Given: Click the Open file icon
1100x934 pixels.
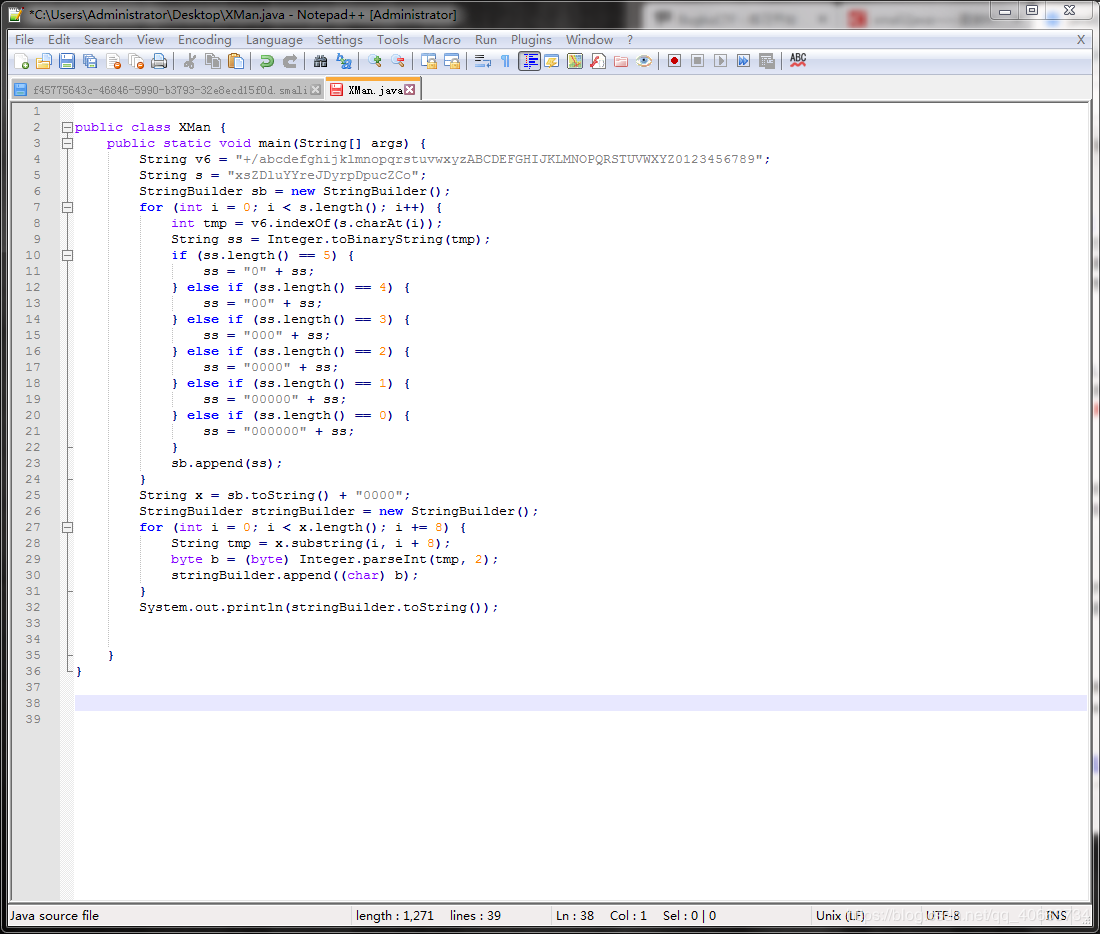Looking at the screenshot, I should click(x=43, y=61).
